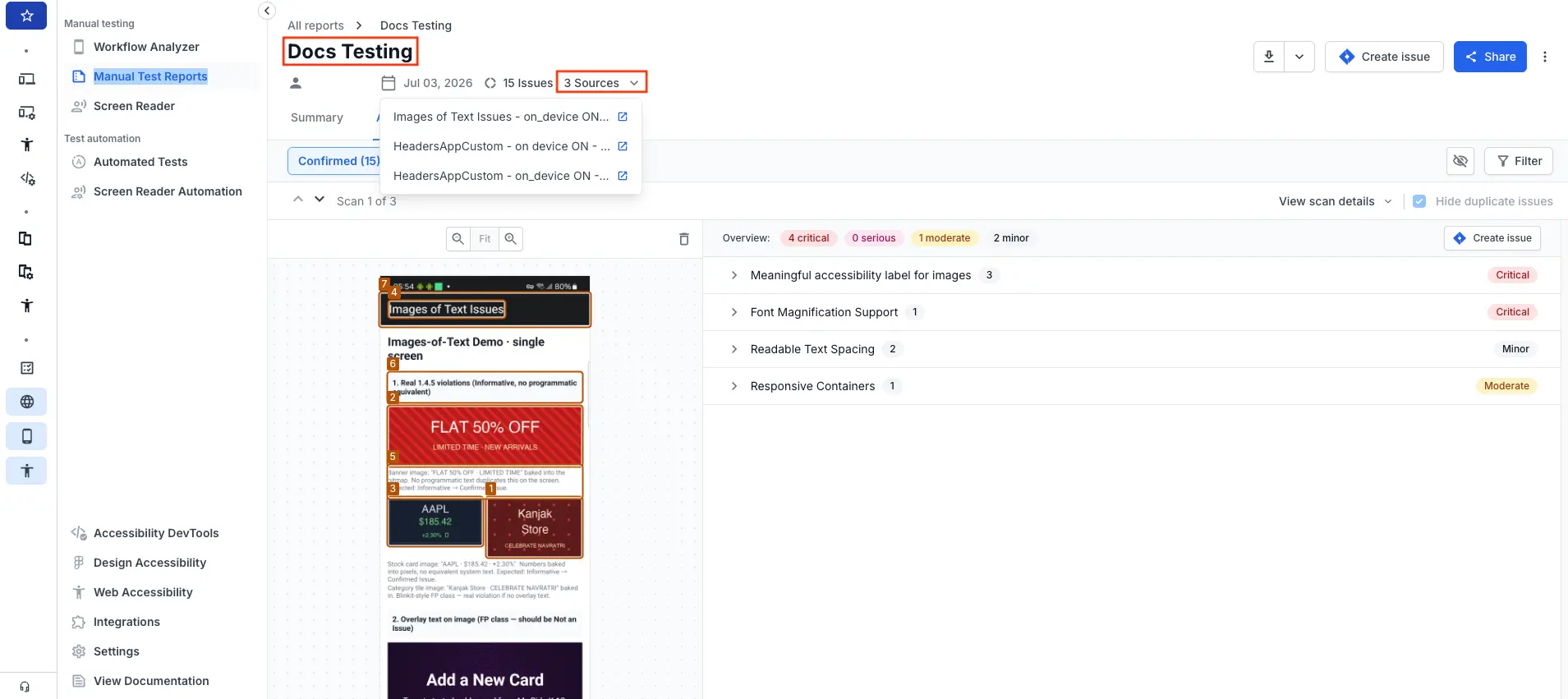Click the Moderate badge on Responsive Containers
This screenshot has height=699, width=1568.
[x=1506, y=386]
